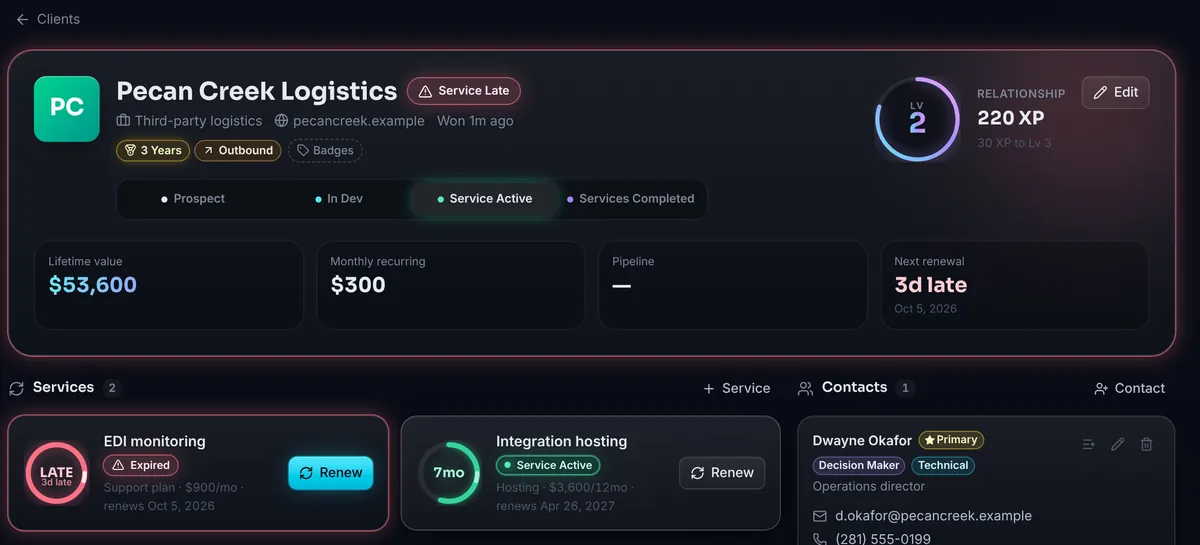Click the Expired status badge

pos(141,465)
